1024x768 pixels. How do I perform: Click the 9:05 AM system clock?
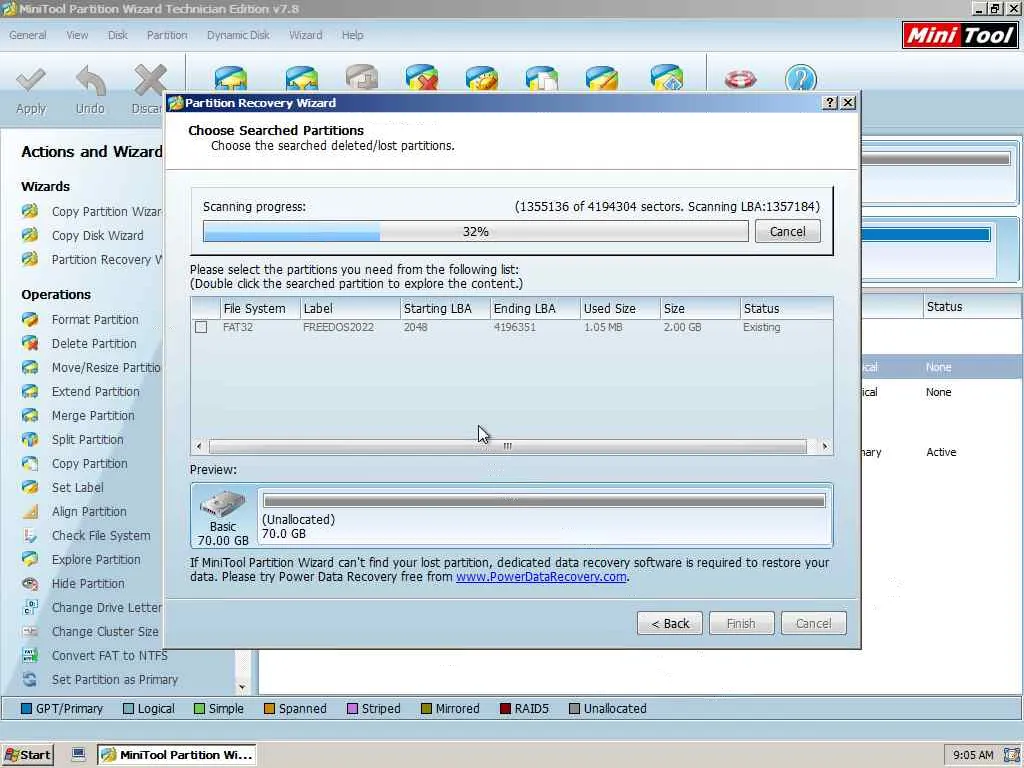coord(972,755)
